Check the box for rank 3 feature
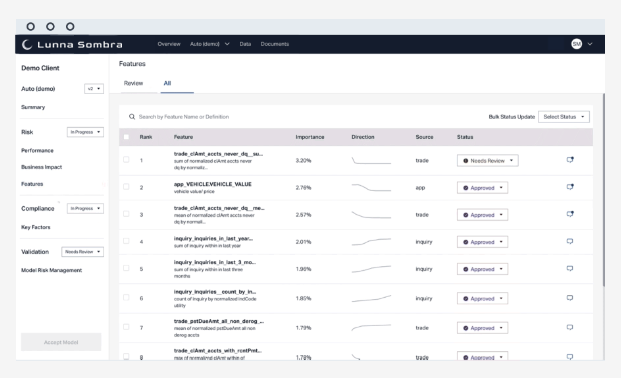Viewport: 621px width, 378px height. tap(126, 214)
